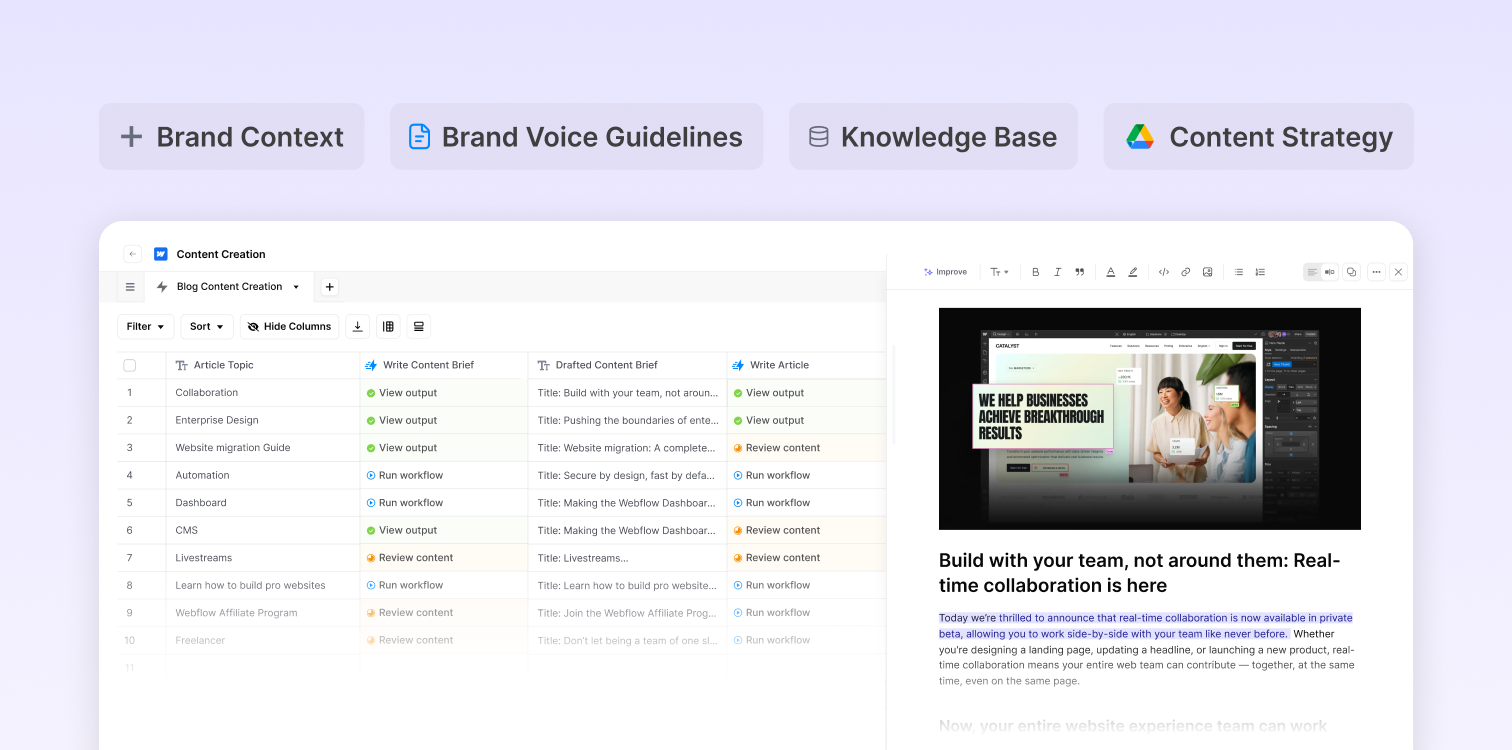Open the more options ellipsis menu
Image resolution: width=1512 pixels, height=750 pixels.
click(x=1377, y=272)
